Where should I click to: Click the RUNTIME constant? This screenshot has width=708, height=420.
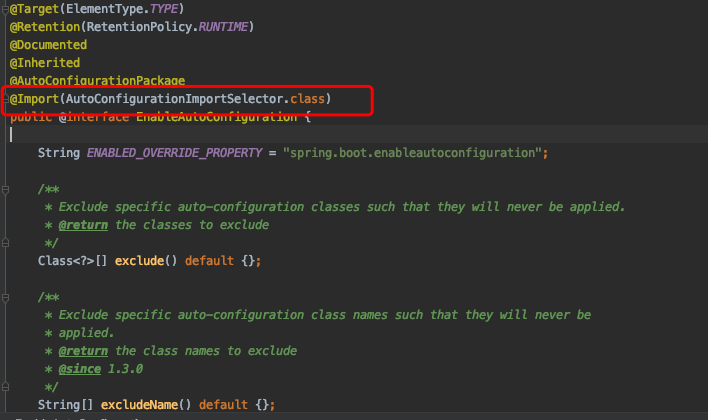[223, 27]
